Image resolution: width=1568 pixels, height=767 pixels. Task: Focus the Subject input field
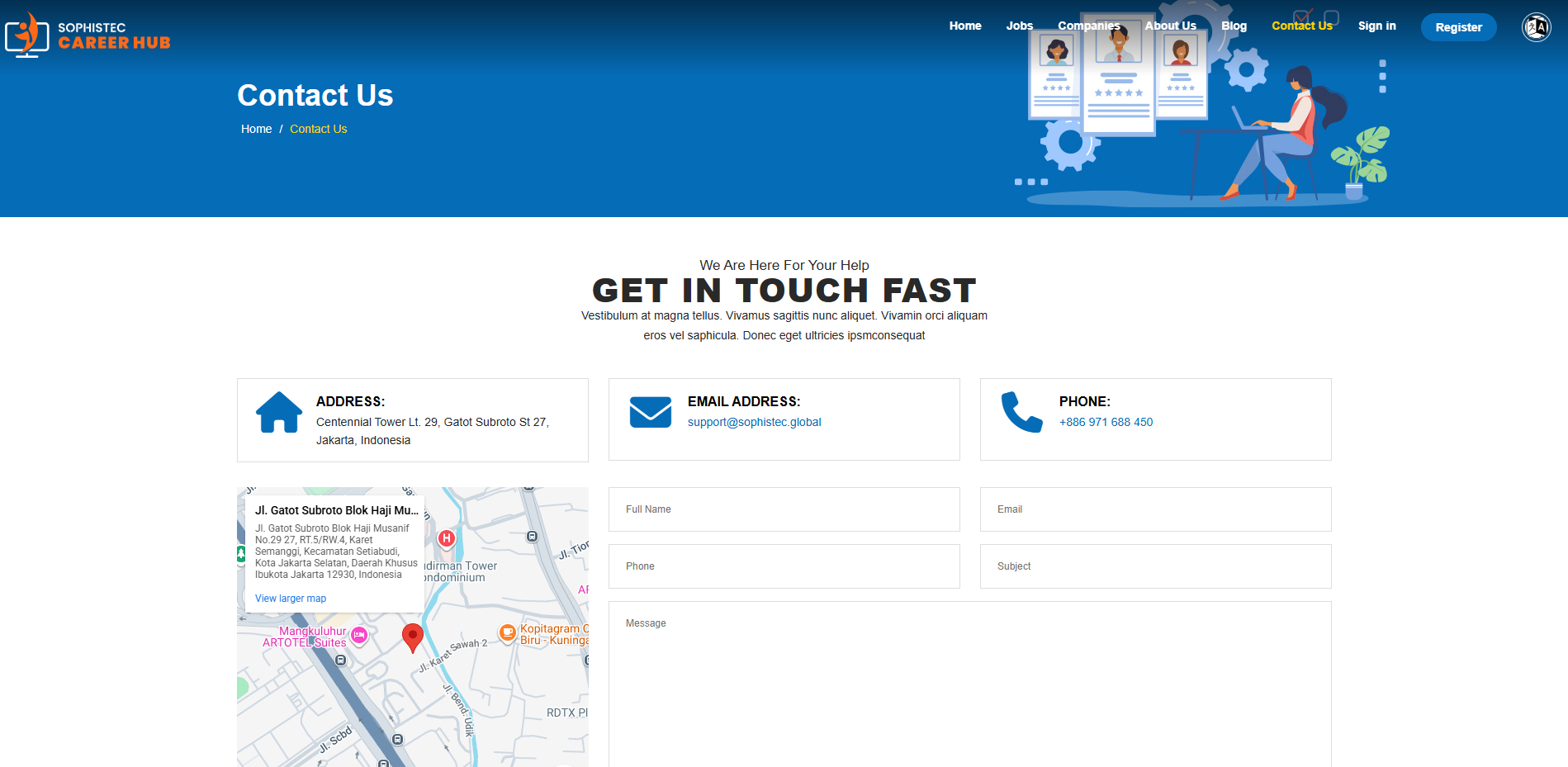pos(1156,566)
